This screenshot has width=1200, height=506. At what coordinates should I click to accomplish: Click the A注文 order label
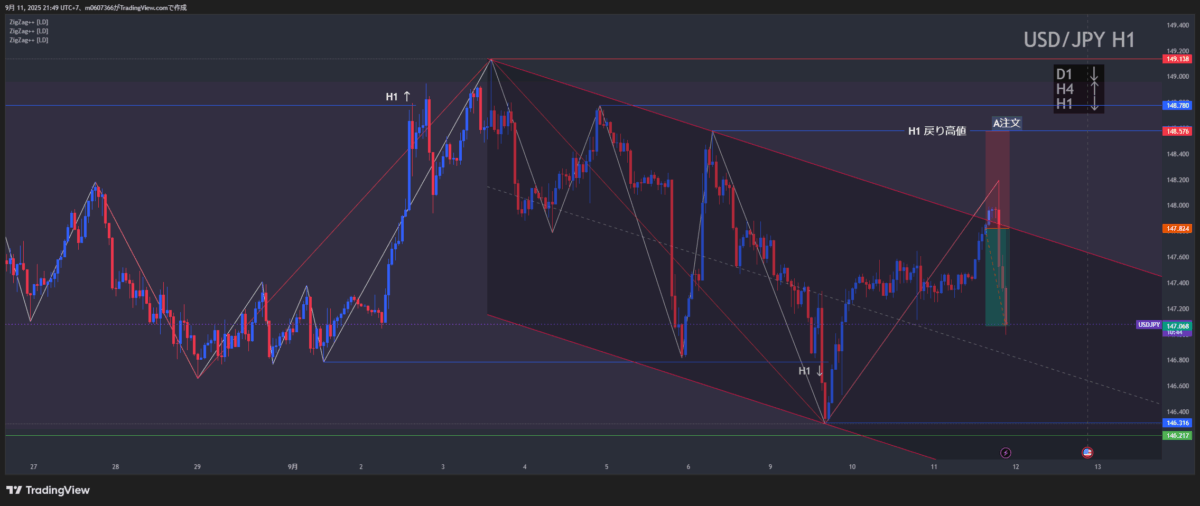pyautogui.click(x=1006, y=123)
